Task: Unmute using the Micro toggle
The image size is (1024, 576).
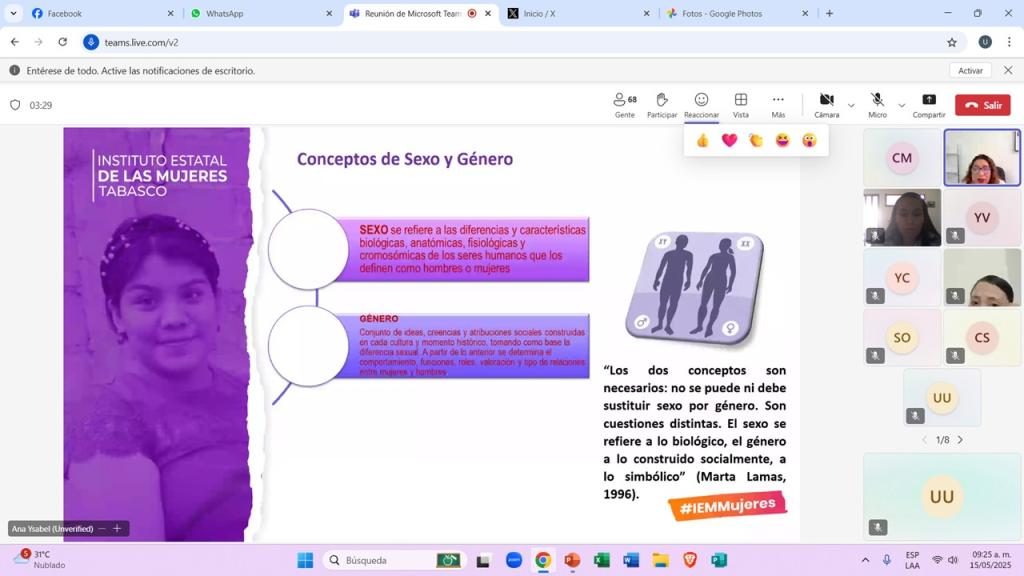Action: (x=877, y=104)
